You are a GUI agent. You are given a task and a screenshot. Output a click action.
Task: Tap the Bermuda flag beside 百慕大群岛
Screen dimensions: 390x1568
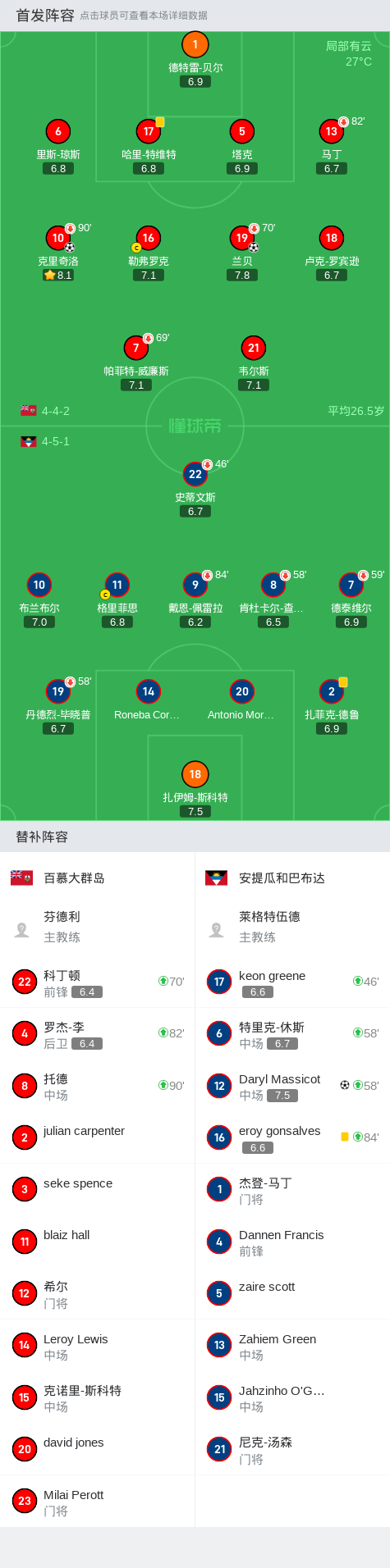(21, 877)
